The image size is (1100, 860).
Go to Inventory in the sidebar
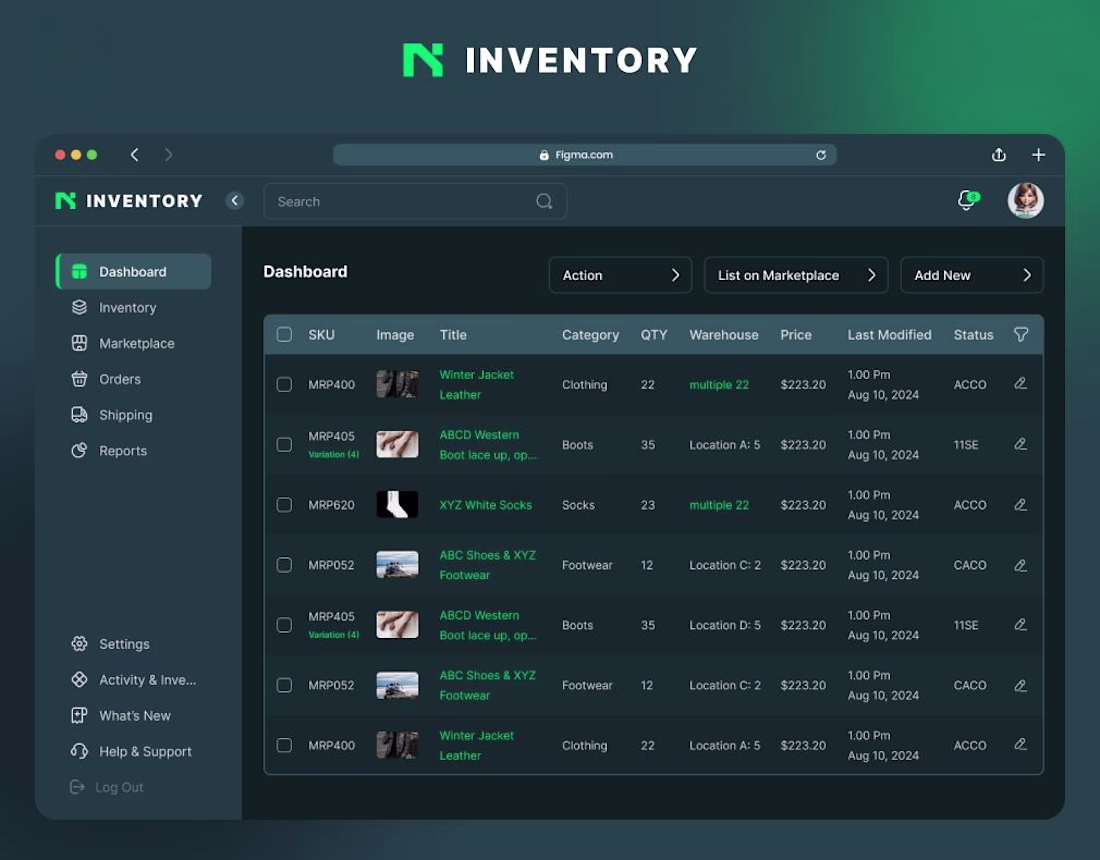coord(128,307)
